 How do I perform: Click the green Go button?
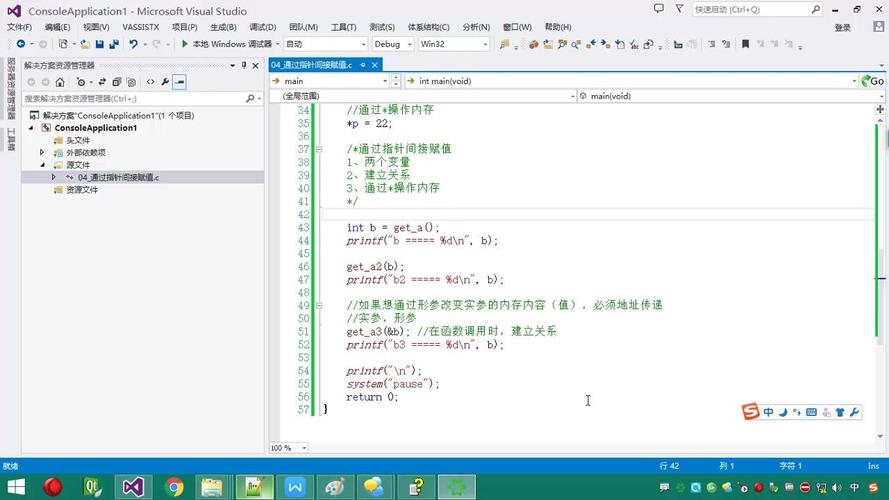873,81
